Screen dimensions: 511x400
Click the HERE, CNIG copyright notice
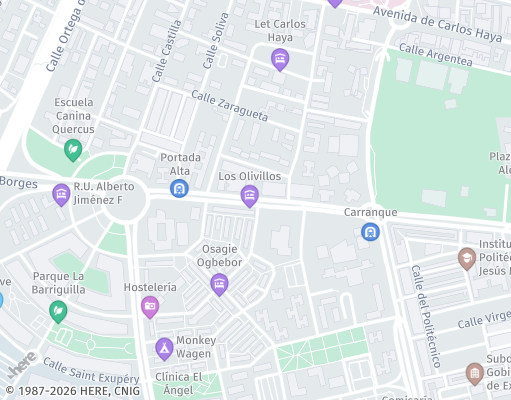(73, 391)
